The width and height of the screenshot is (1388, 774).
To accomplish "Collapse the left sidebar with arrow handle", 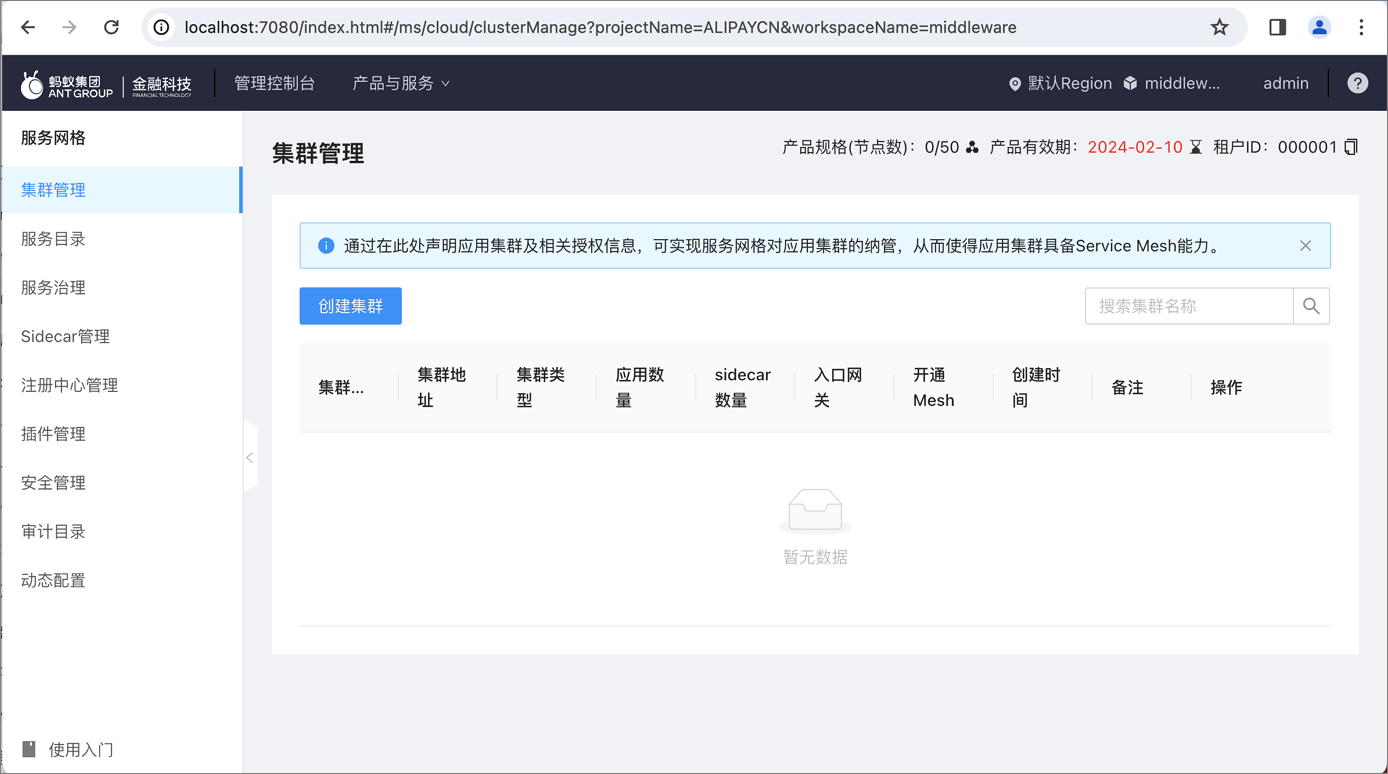I will click(x=250, y=458).
